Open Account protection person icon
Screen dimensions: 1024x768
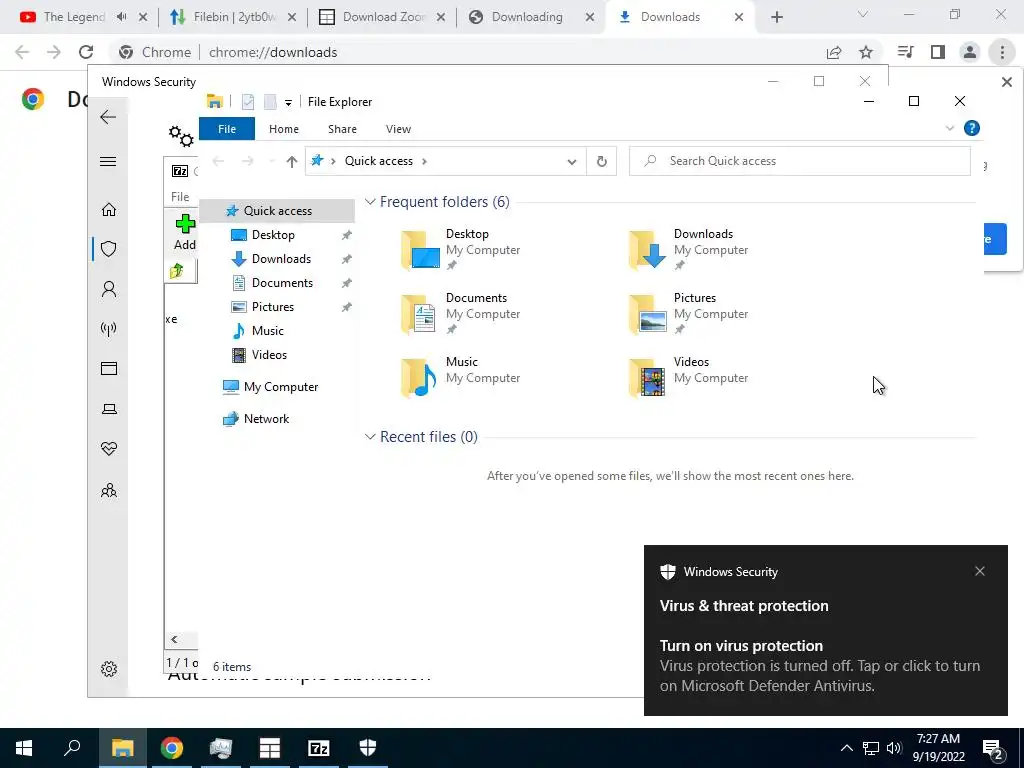click(x=108, y=289)
